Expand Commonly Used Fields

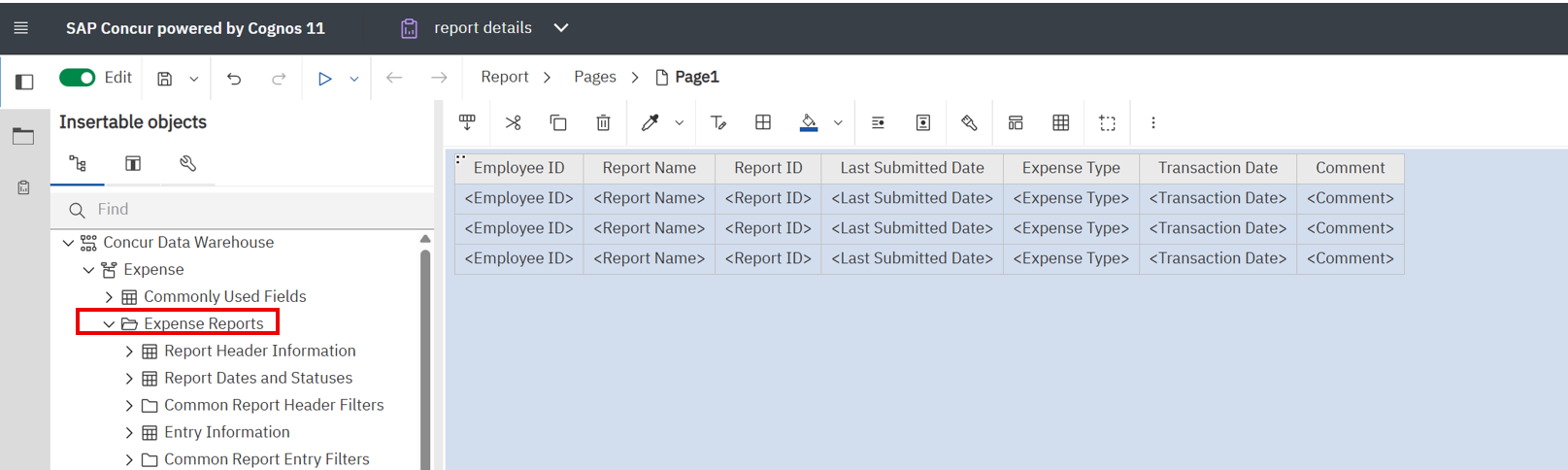[109, 297]
